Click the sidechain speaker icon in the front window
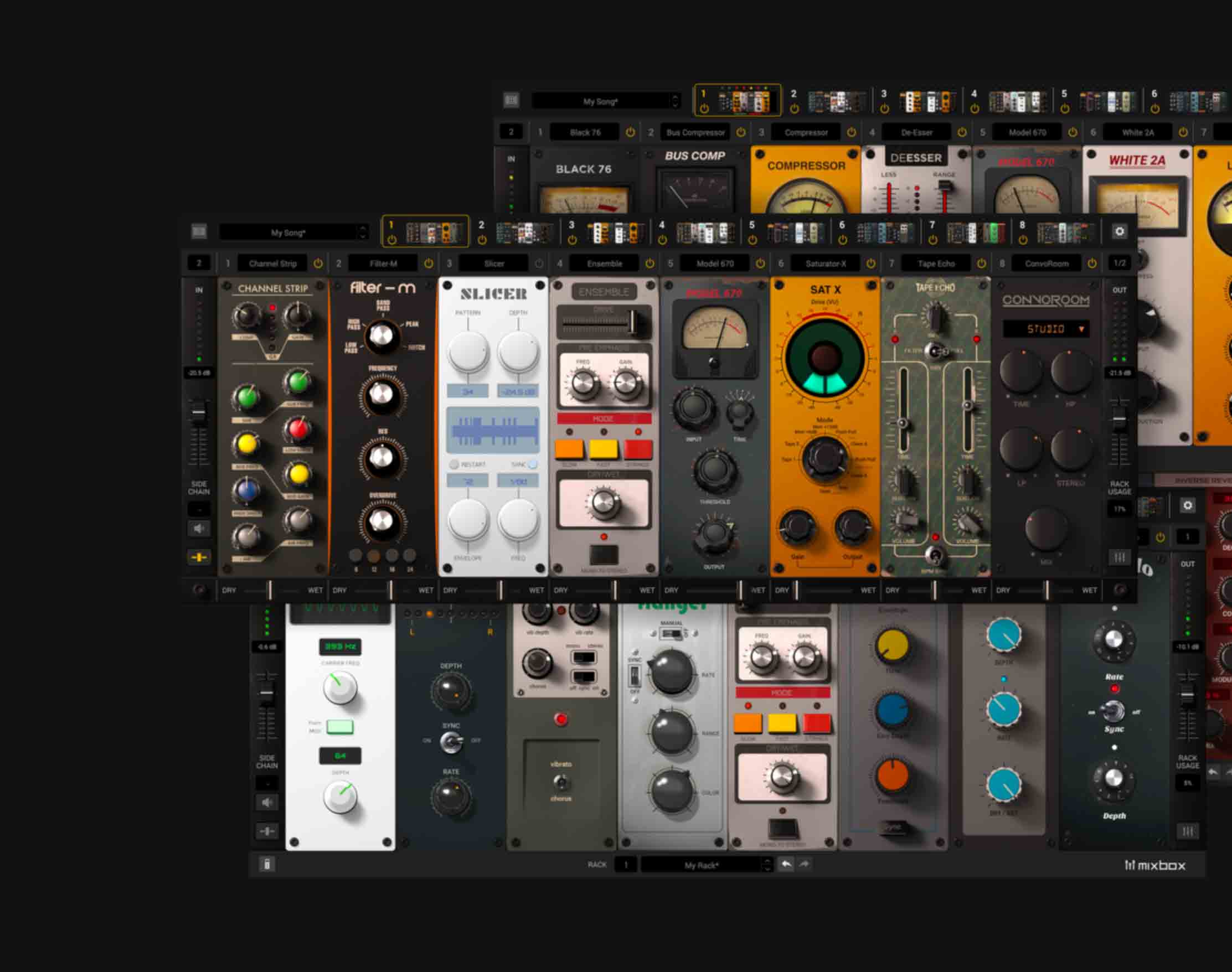Screen dimensions: 1232x972 pos(199,529)
